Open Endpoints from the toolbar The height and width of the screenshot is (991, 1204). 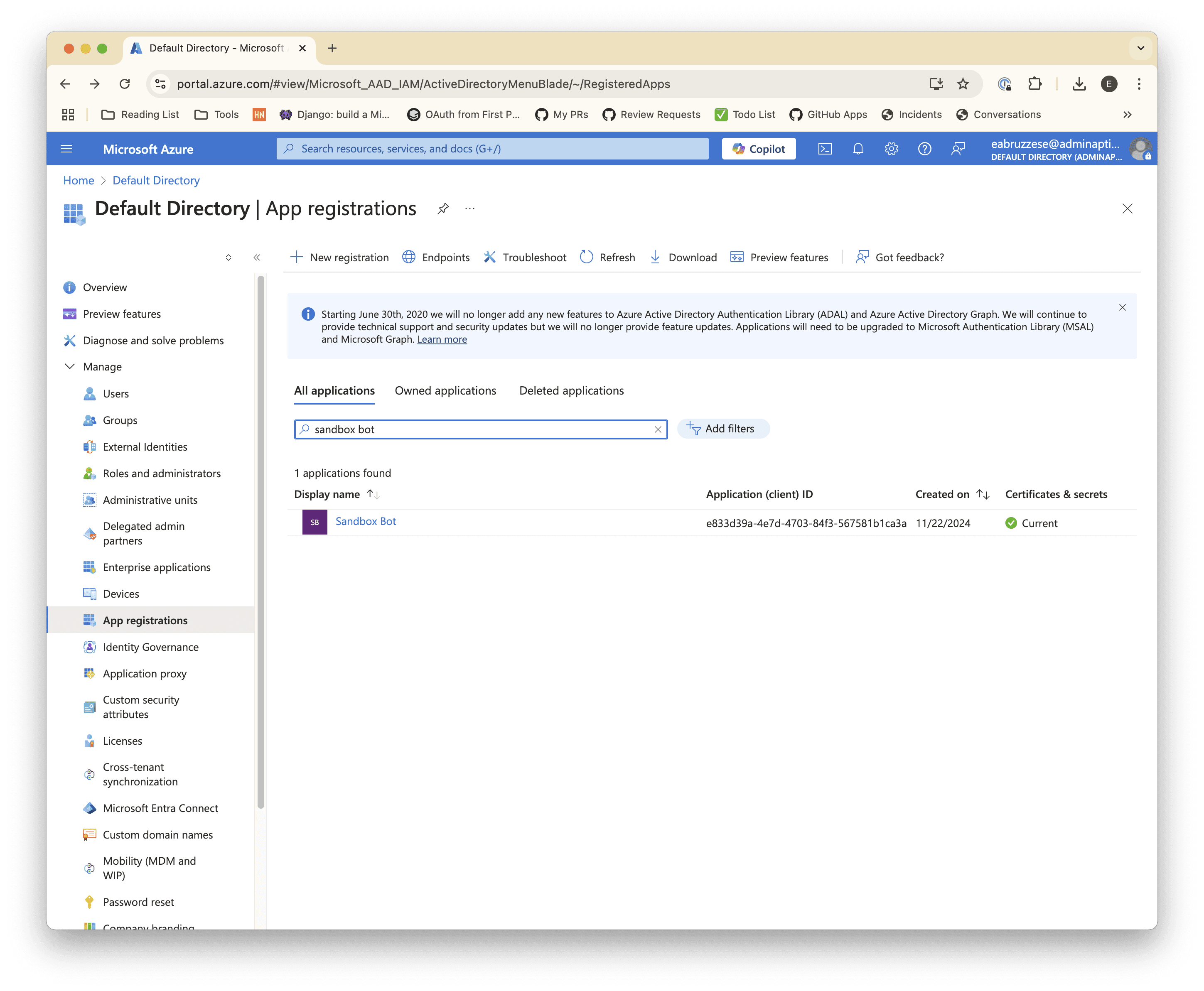point(435,258)
